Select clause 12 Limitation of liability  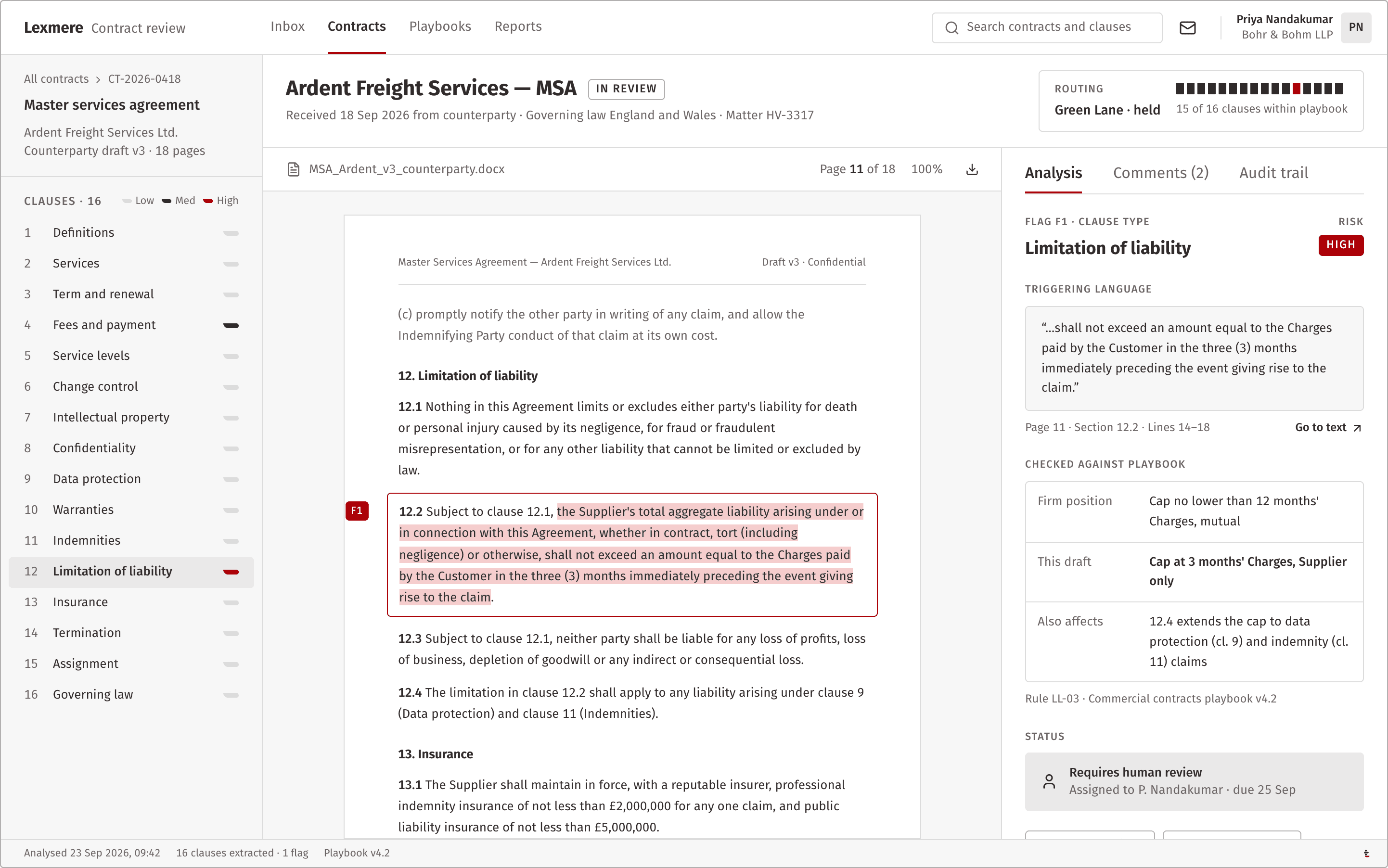131,572
